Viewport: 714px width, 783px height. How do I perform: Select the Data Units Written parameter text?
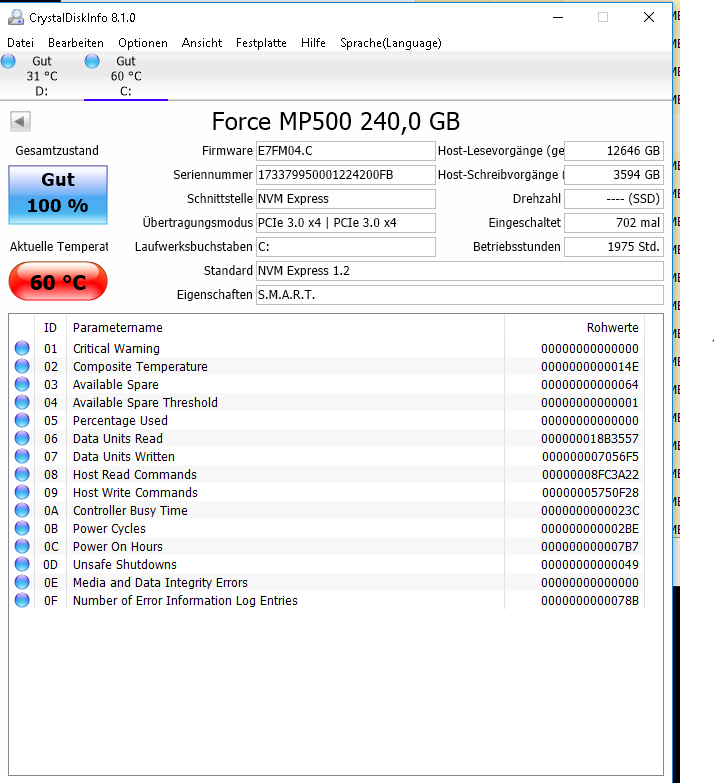click(124, 456)
